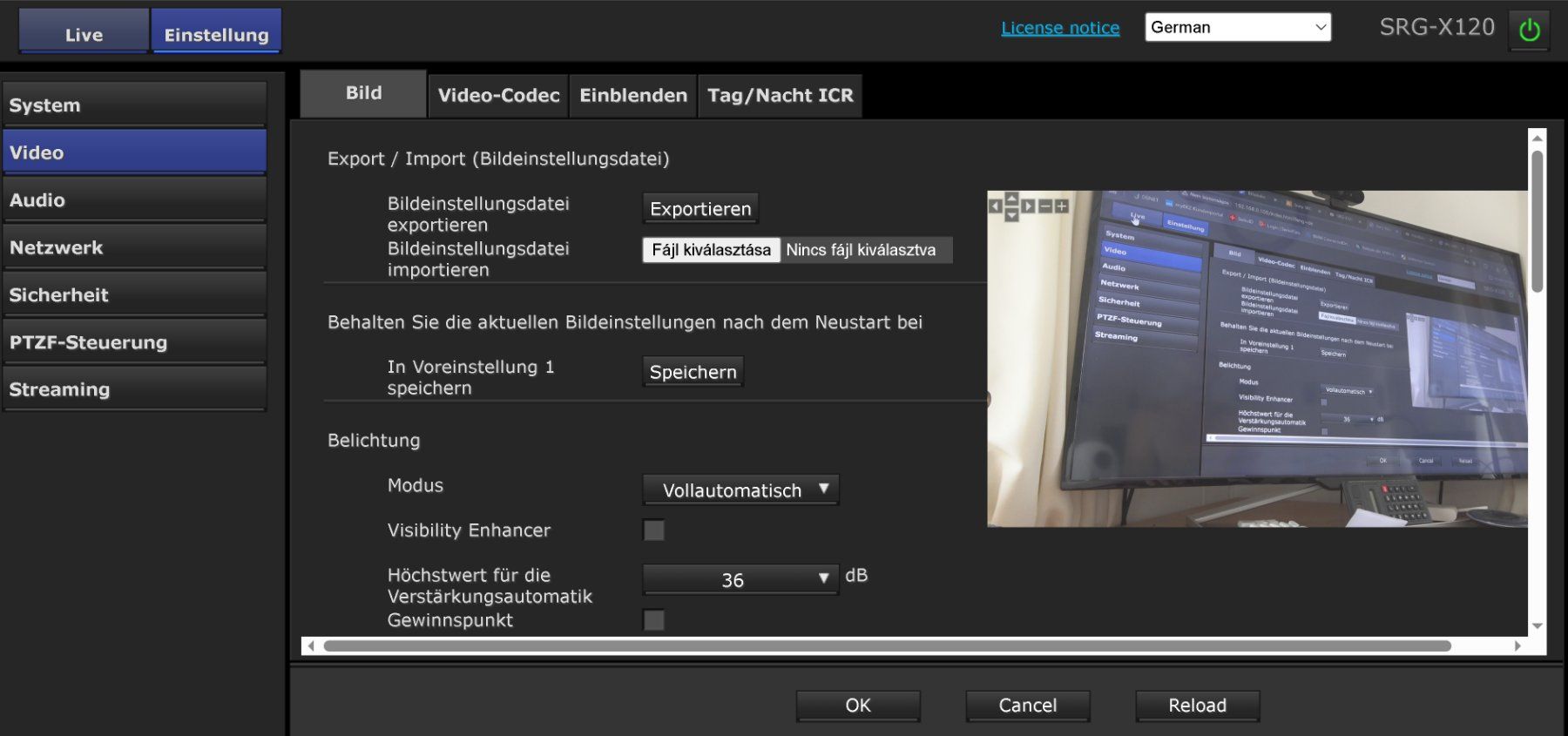Select the Video sidebar item

coord(134,152)
